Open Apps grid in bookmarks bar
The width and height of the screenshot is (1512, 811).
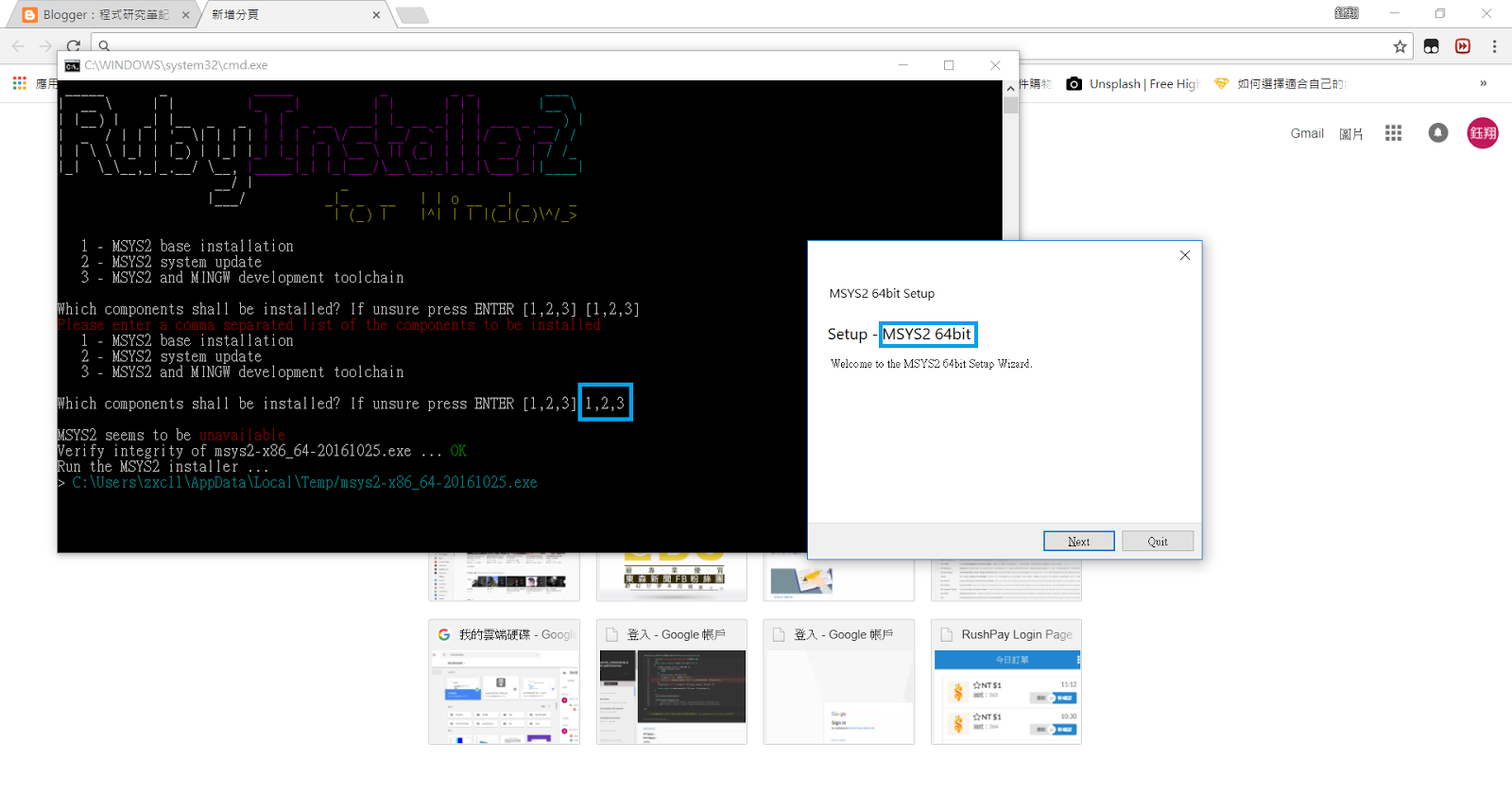[x=19, y=83]
